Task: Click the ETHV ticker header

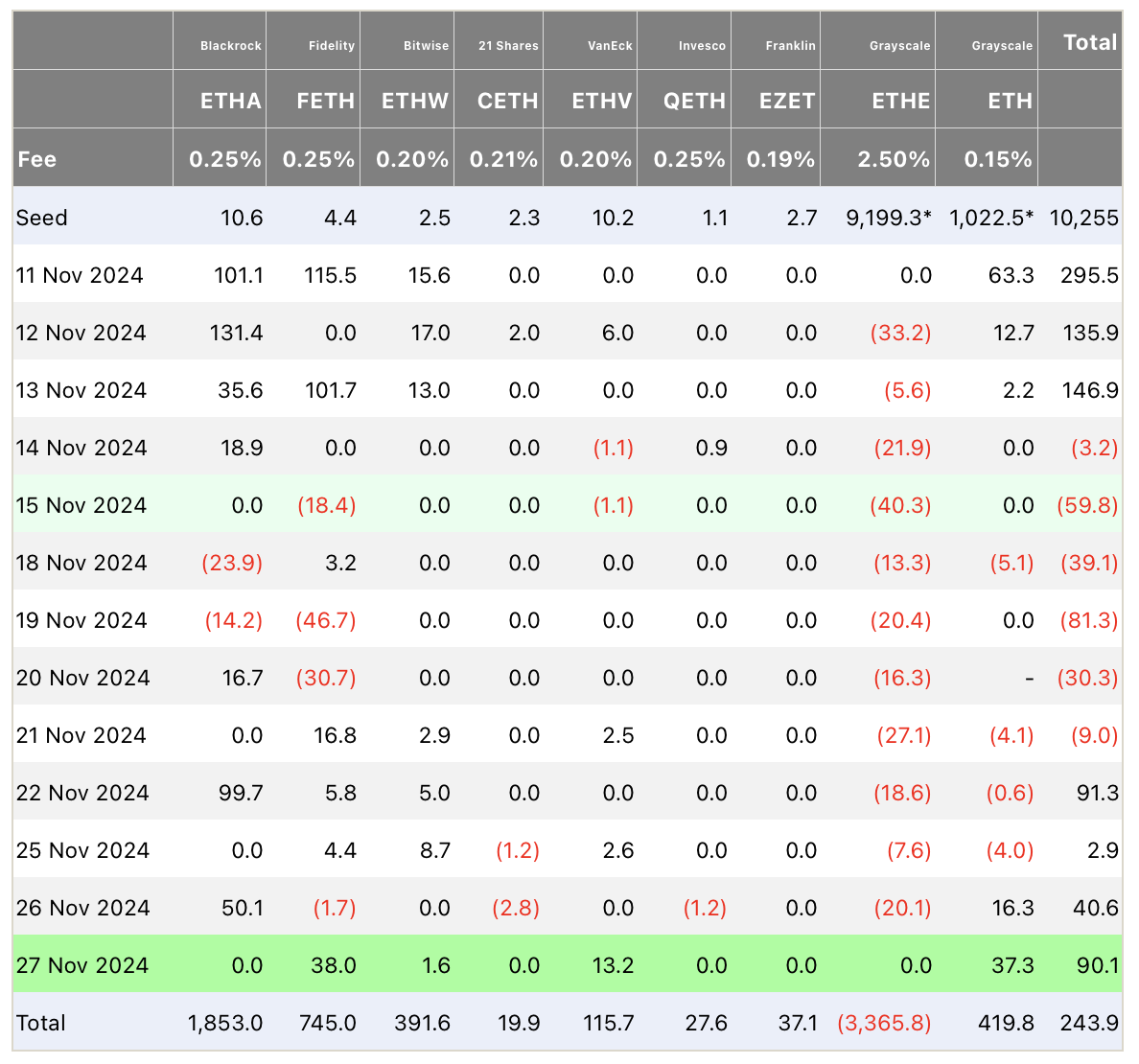Action: (x=601, y=101)
